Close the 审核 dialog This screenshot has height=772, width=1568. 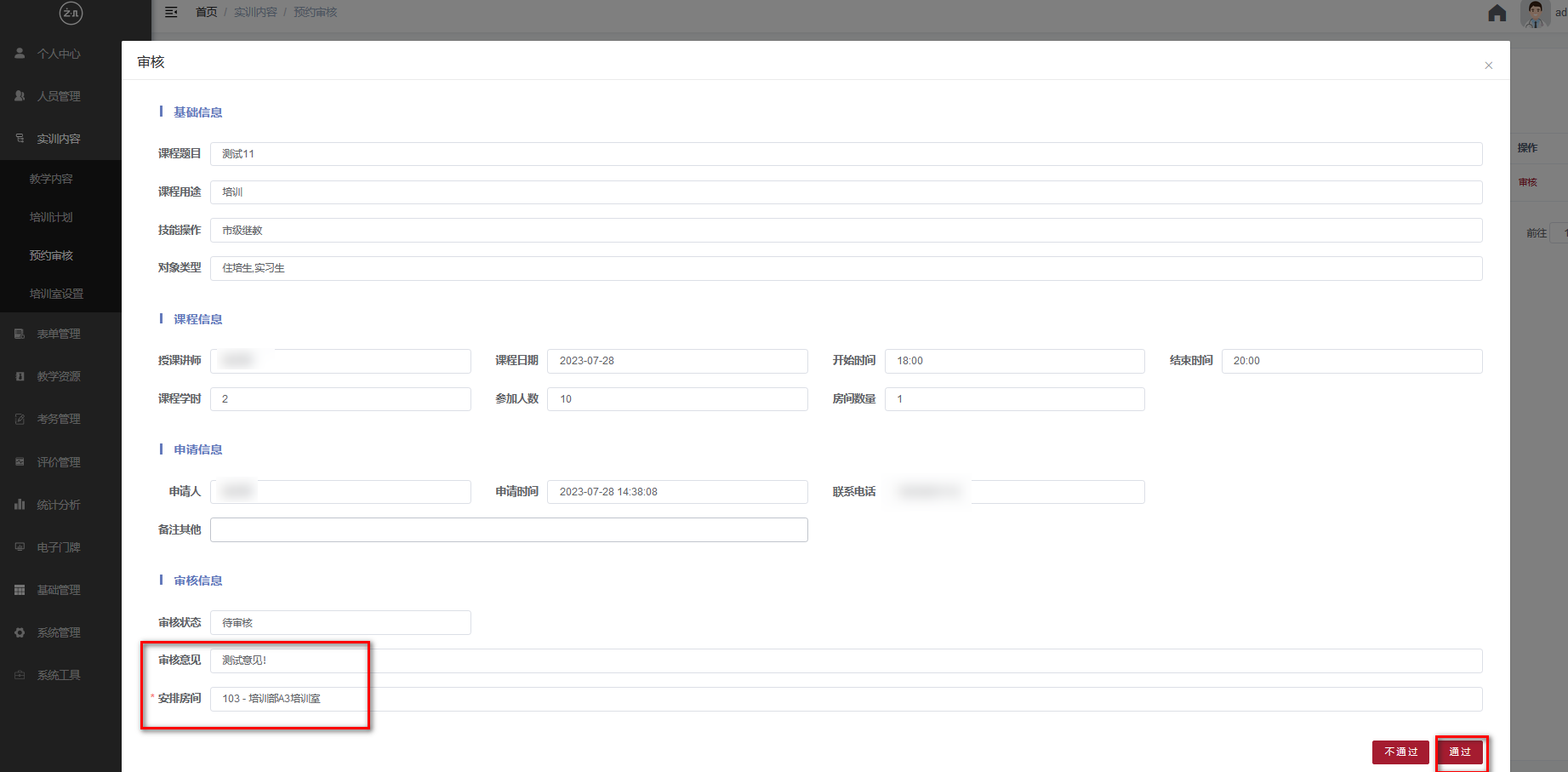(x=1488, y=66)
